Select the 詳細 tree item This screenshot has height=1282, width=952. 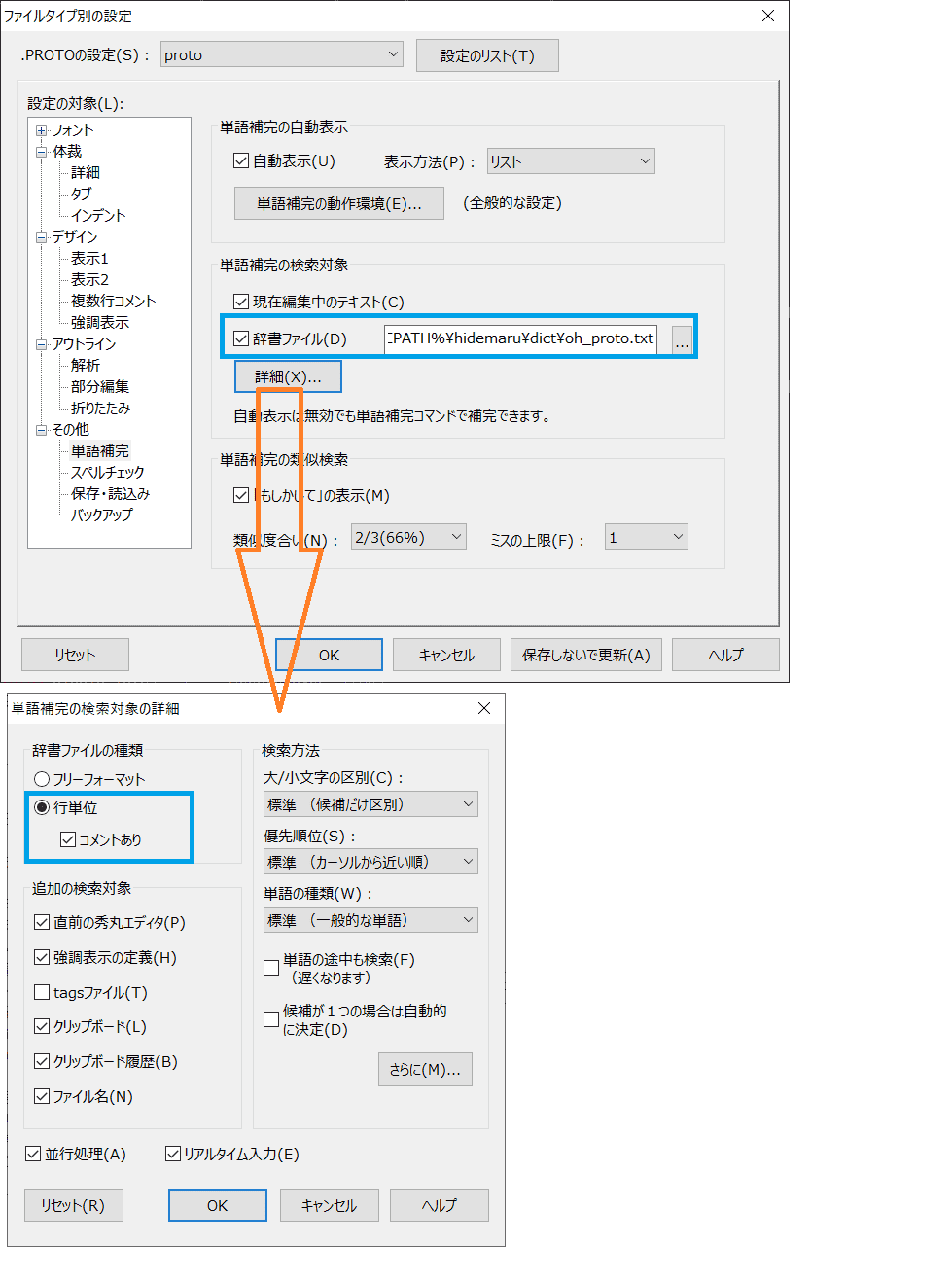click(86, 173)
